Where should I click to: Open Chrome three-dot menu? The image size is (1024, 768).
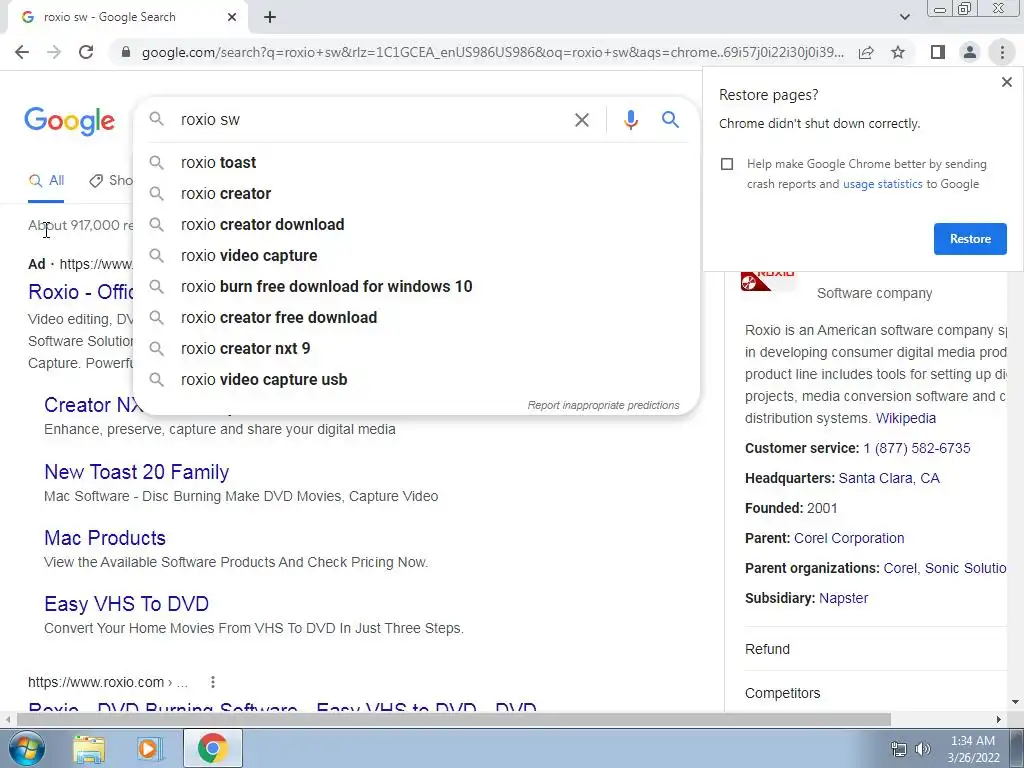tap(1002, 52)
